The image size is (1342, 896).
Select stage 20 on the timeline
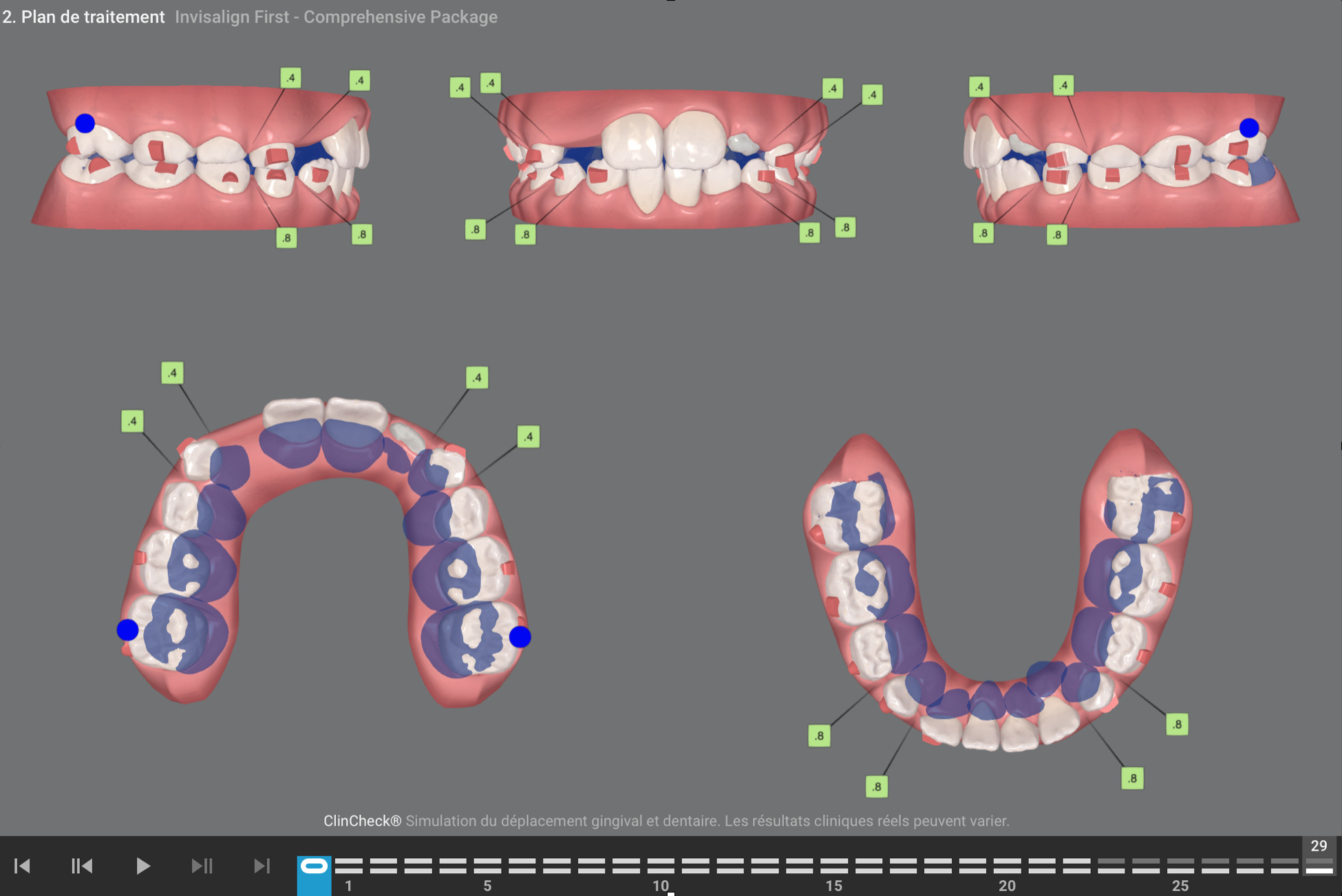[x=1007, y=866]
